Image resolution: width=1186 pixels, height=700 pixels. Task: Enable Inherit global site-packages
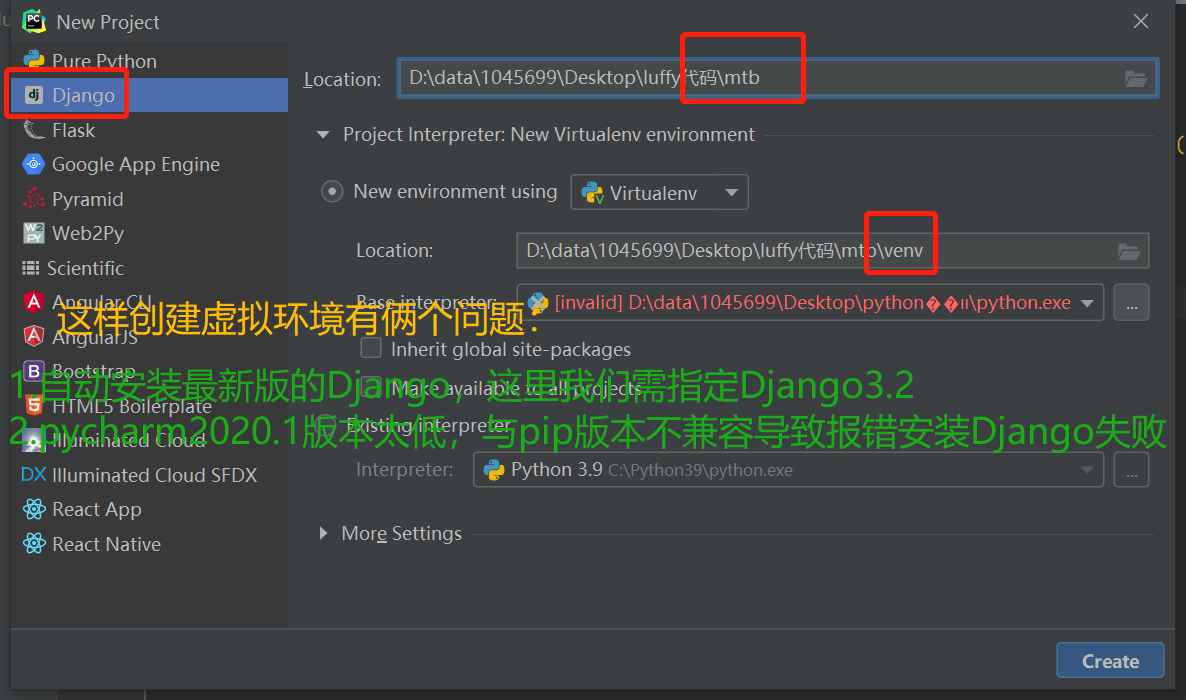click(371, 348)
